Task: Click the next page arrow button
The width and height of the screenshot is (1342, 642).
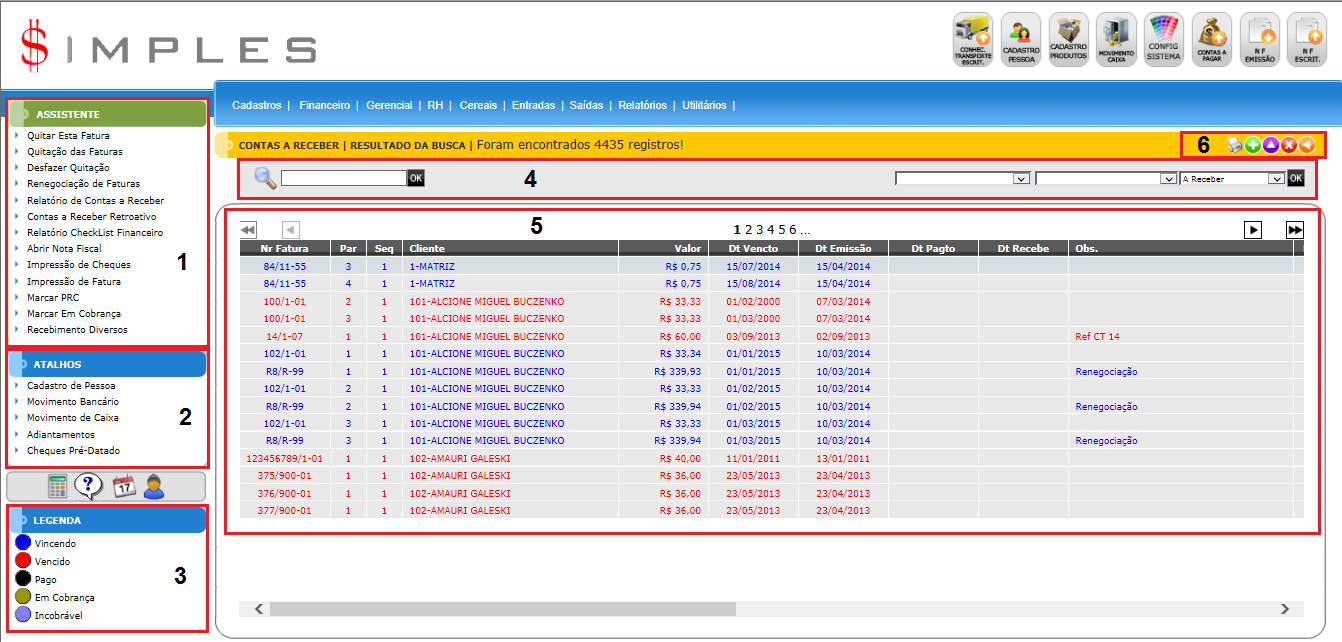Action: tap(1253, 230)
